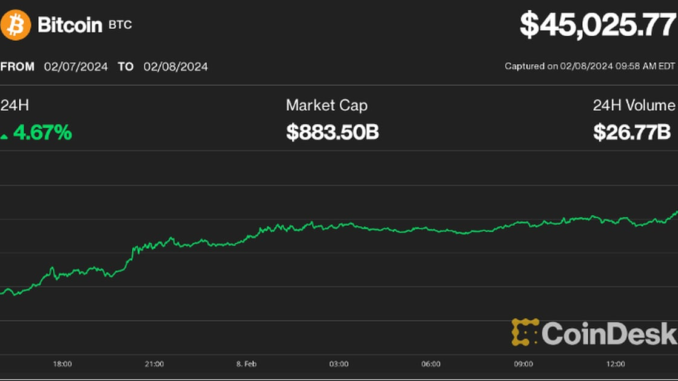This screenshot has height=381, width=678.
Task: Click the FROM label
Action: (x=17, y=67)
